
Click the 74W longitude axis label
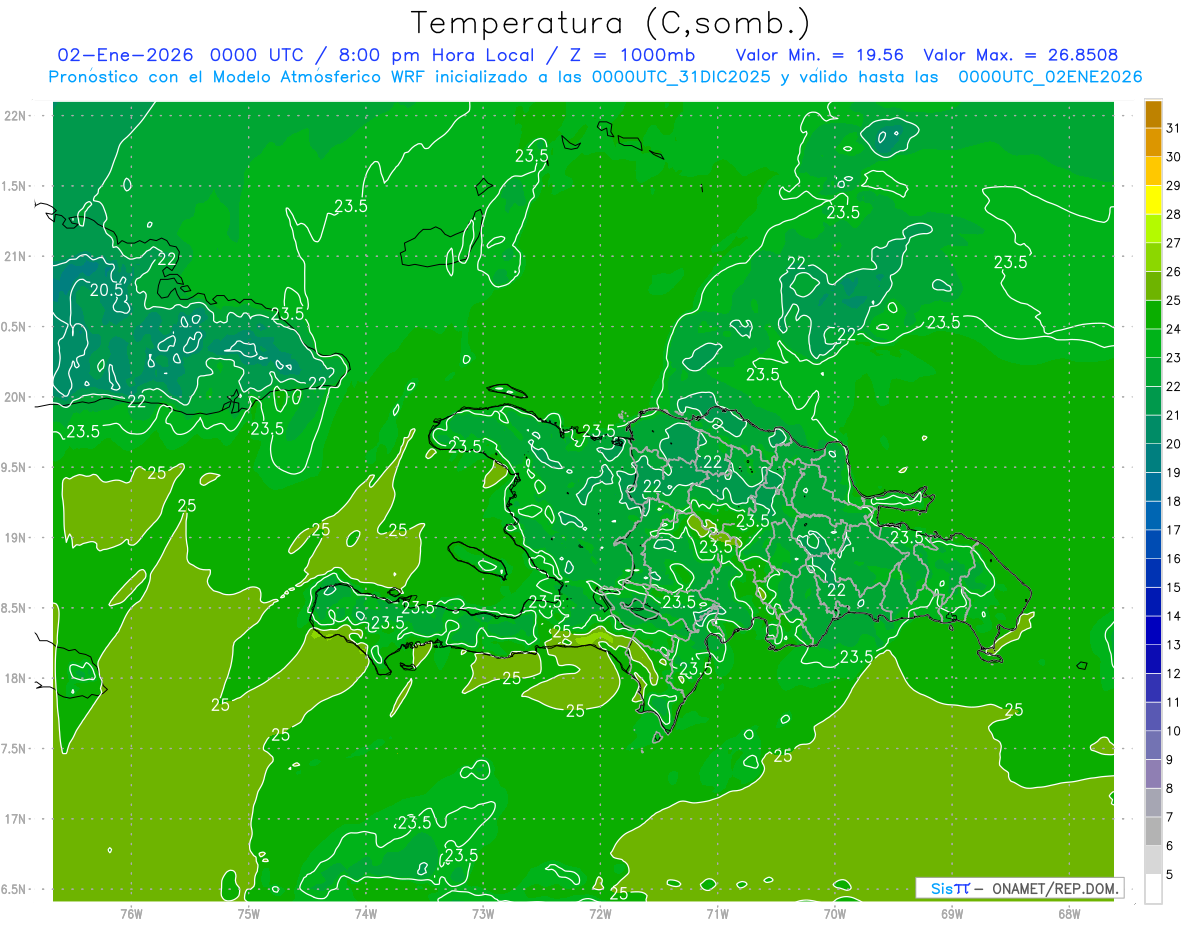365,913
